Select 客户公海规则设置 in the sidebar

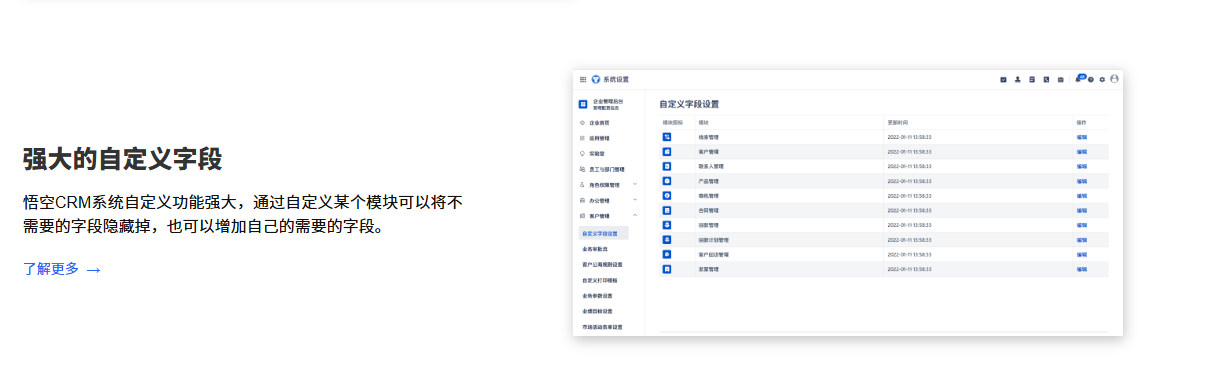click(x=602, y=264)
